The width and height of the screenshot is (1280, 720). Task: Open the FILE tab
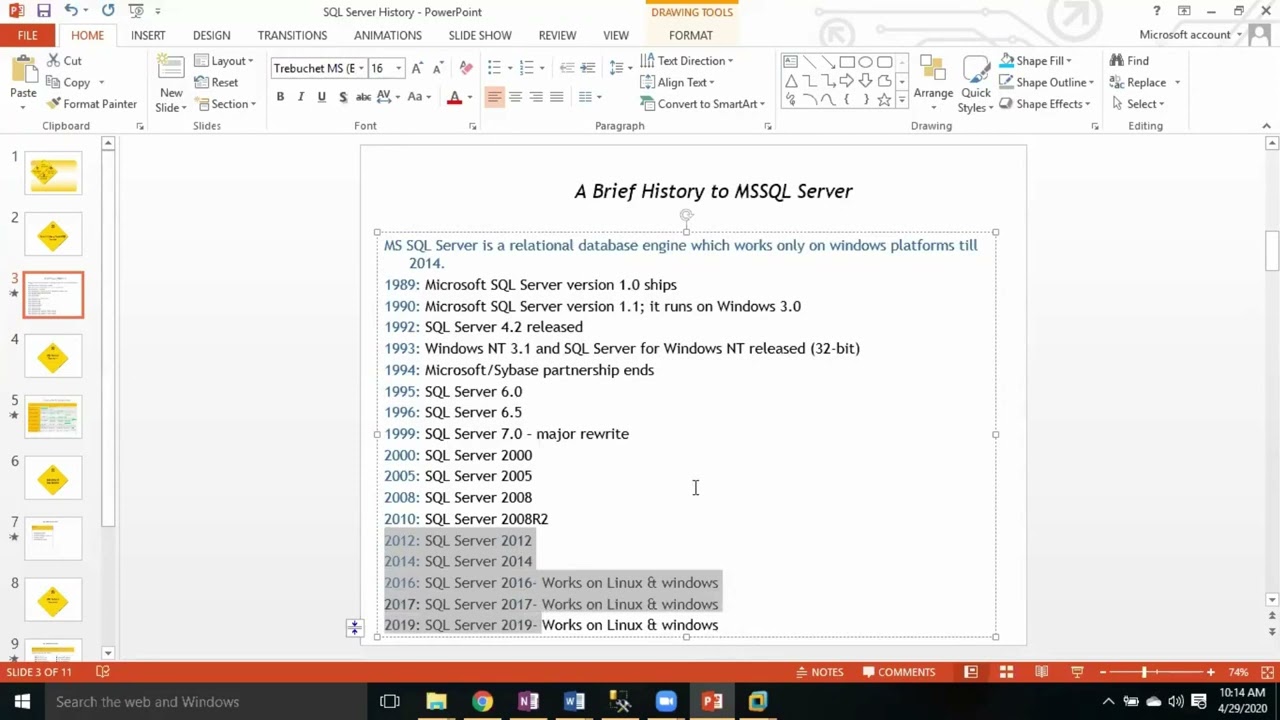click(x=27, y=35)
